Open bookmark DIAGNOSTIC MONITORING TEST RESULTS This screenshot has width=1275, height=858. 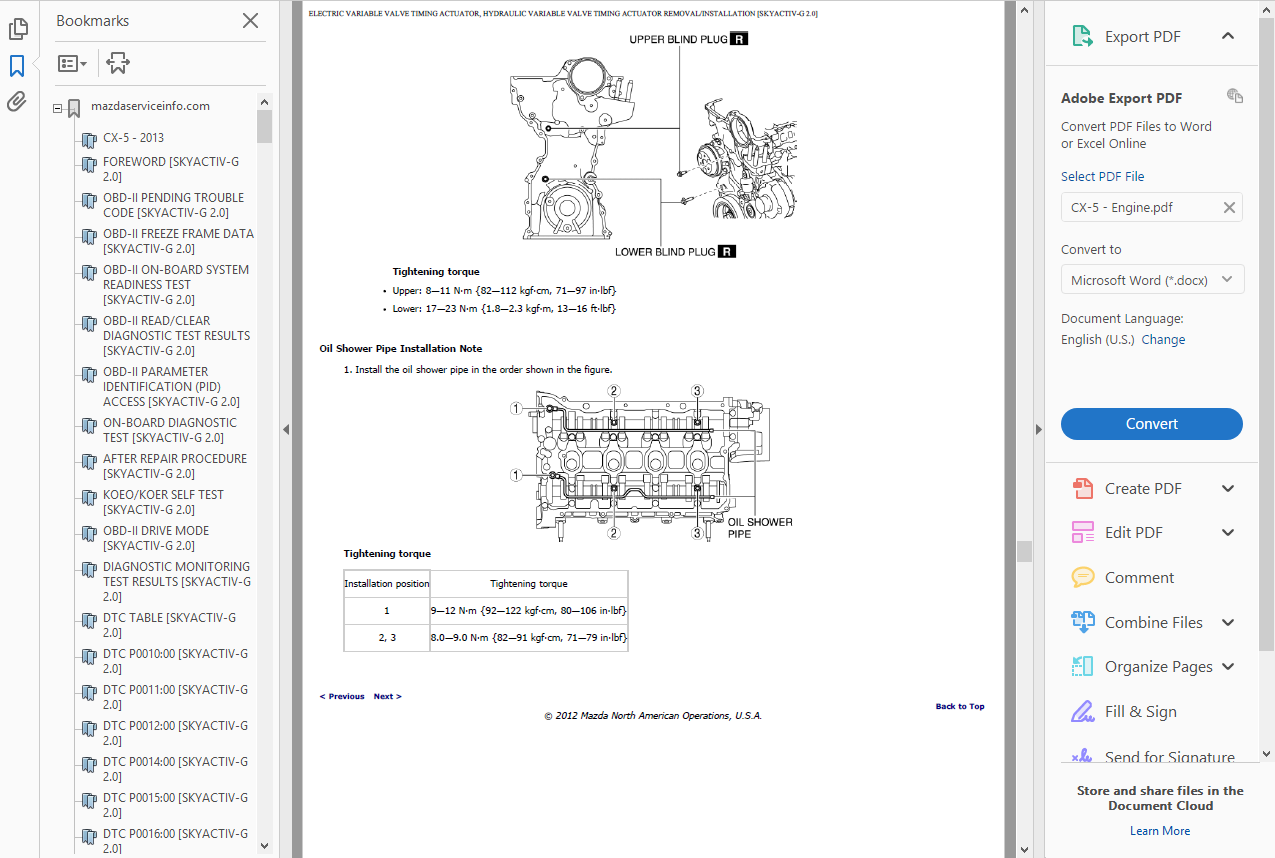coord(177,581)
